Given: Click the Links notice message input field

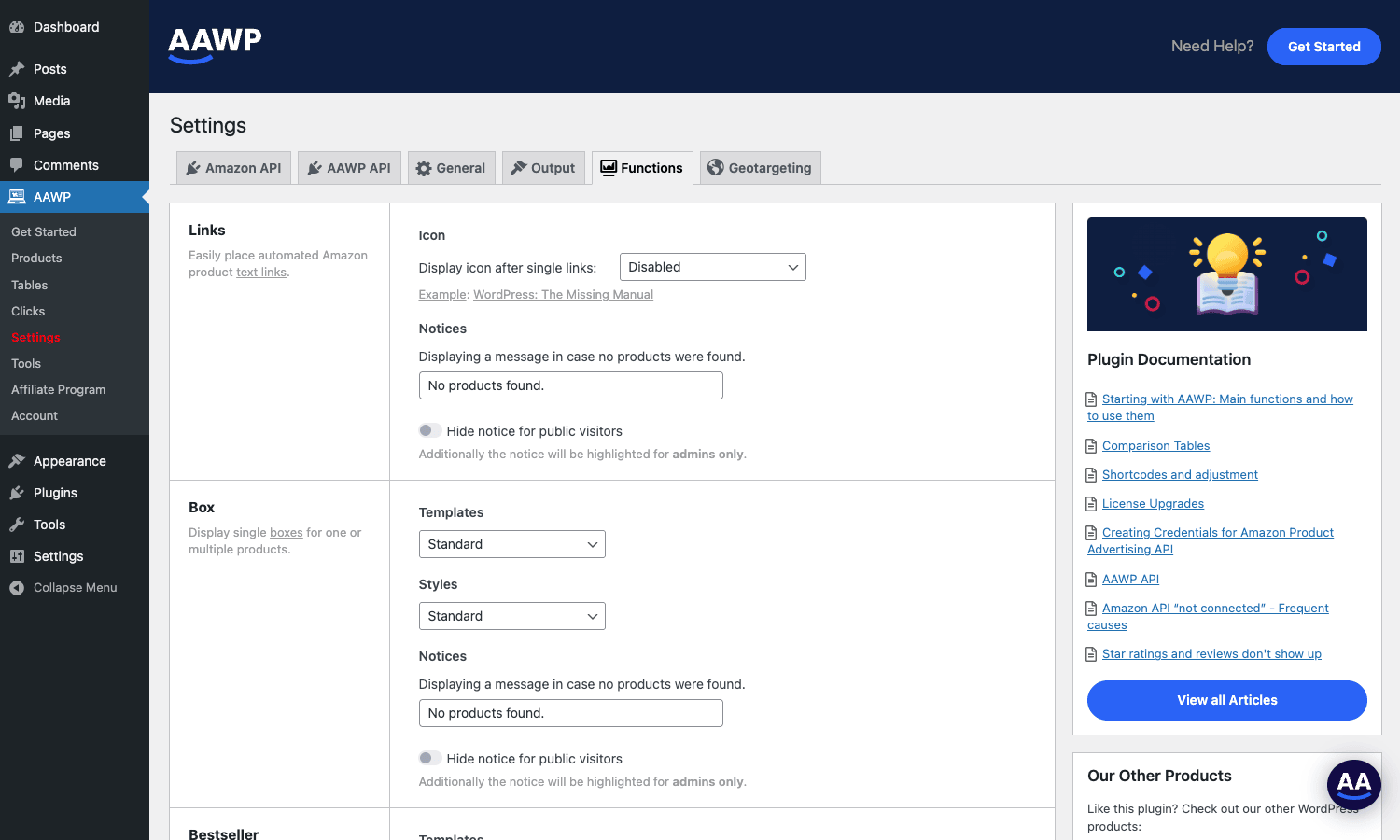Looking at the screenshot, I should (571, 385).
